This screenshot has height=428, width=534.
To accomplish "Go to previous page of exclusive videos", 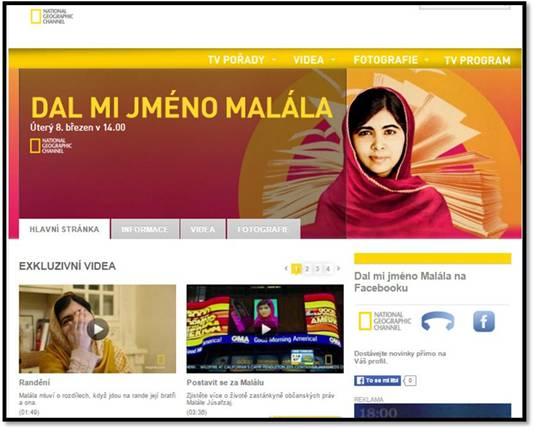I will point(286,268).
